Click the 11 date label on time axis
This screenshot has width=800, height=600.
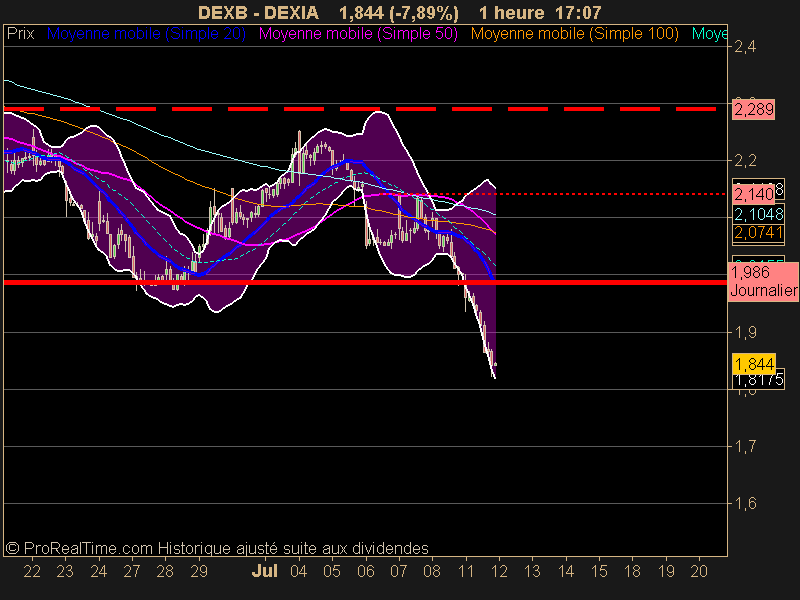tap(465, 571)
